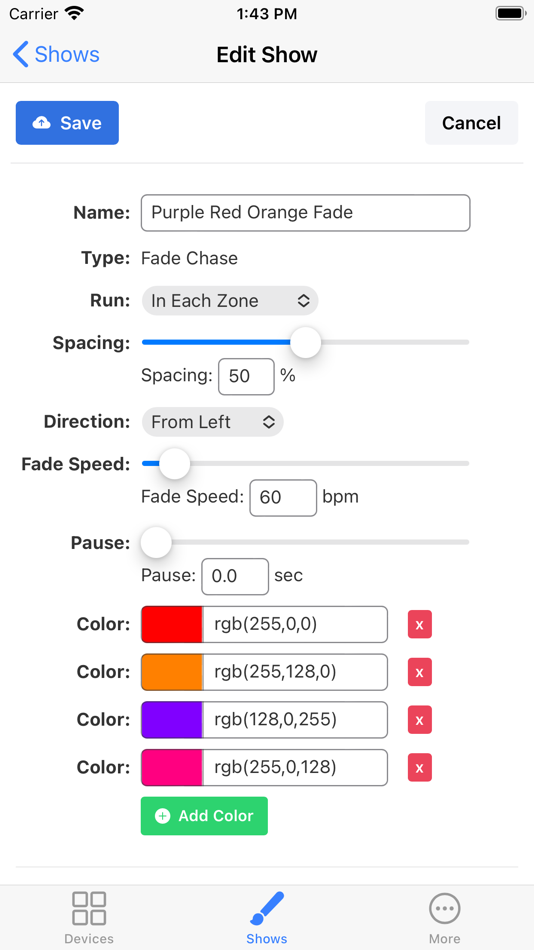Open the purple color swatch picker
This screenshot has width=534, height=950.
coord(172,720)
